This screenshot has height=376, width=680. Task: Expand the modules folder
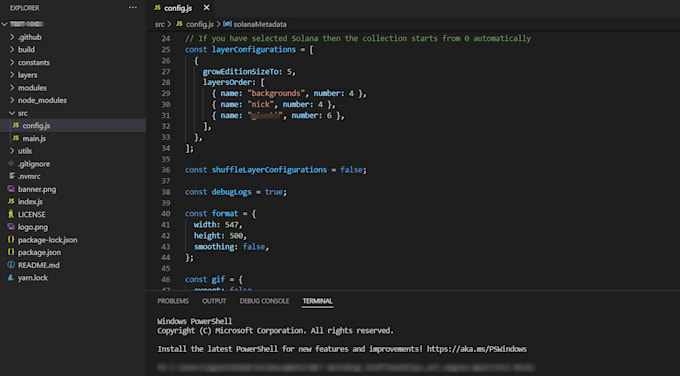pyautogui.click(x=32, y=88)
